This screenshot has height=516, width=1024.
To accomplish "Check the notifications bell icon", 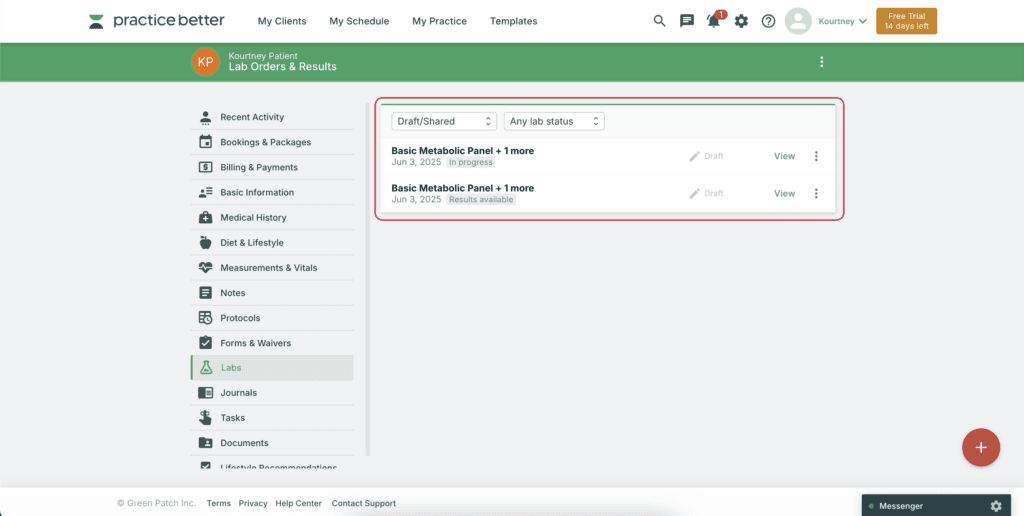I will [714, 21].
